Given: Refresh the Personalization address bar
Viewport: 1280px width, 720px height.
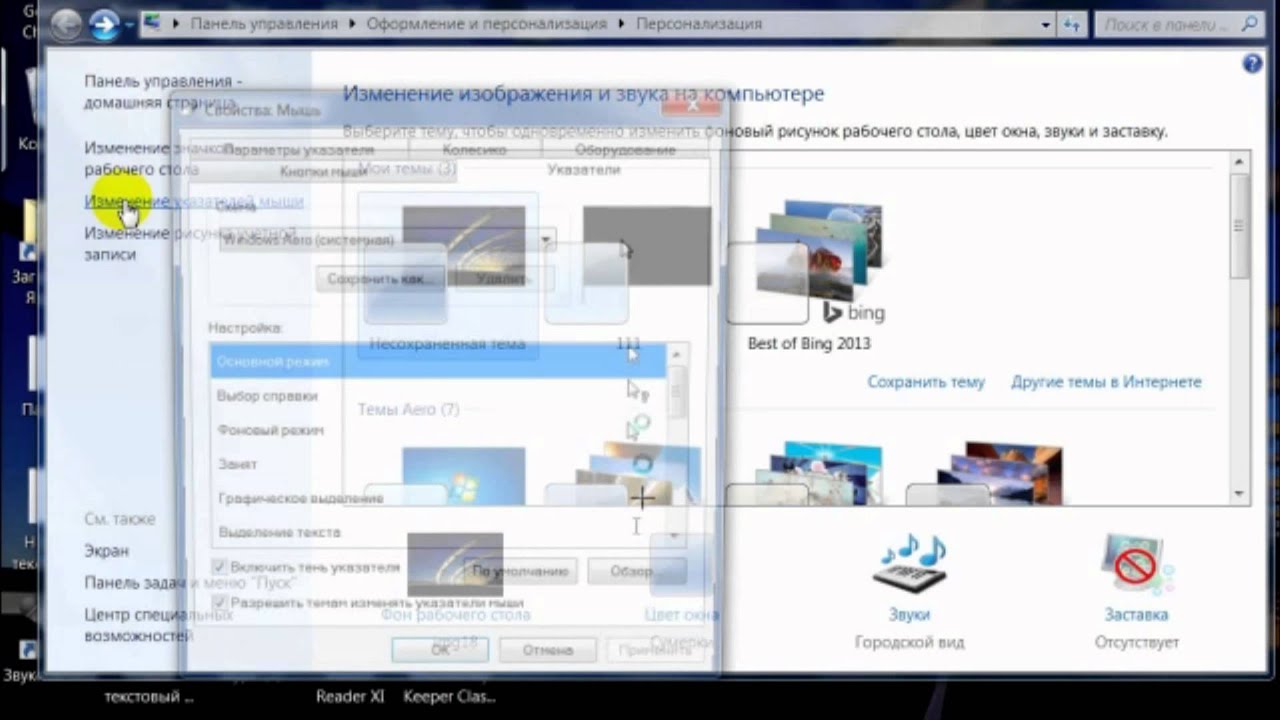Looking at the screenshot, I should point(1073,24).
